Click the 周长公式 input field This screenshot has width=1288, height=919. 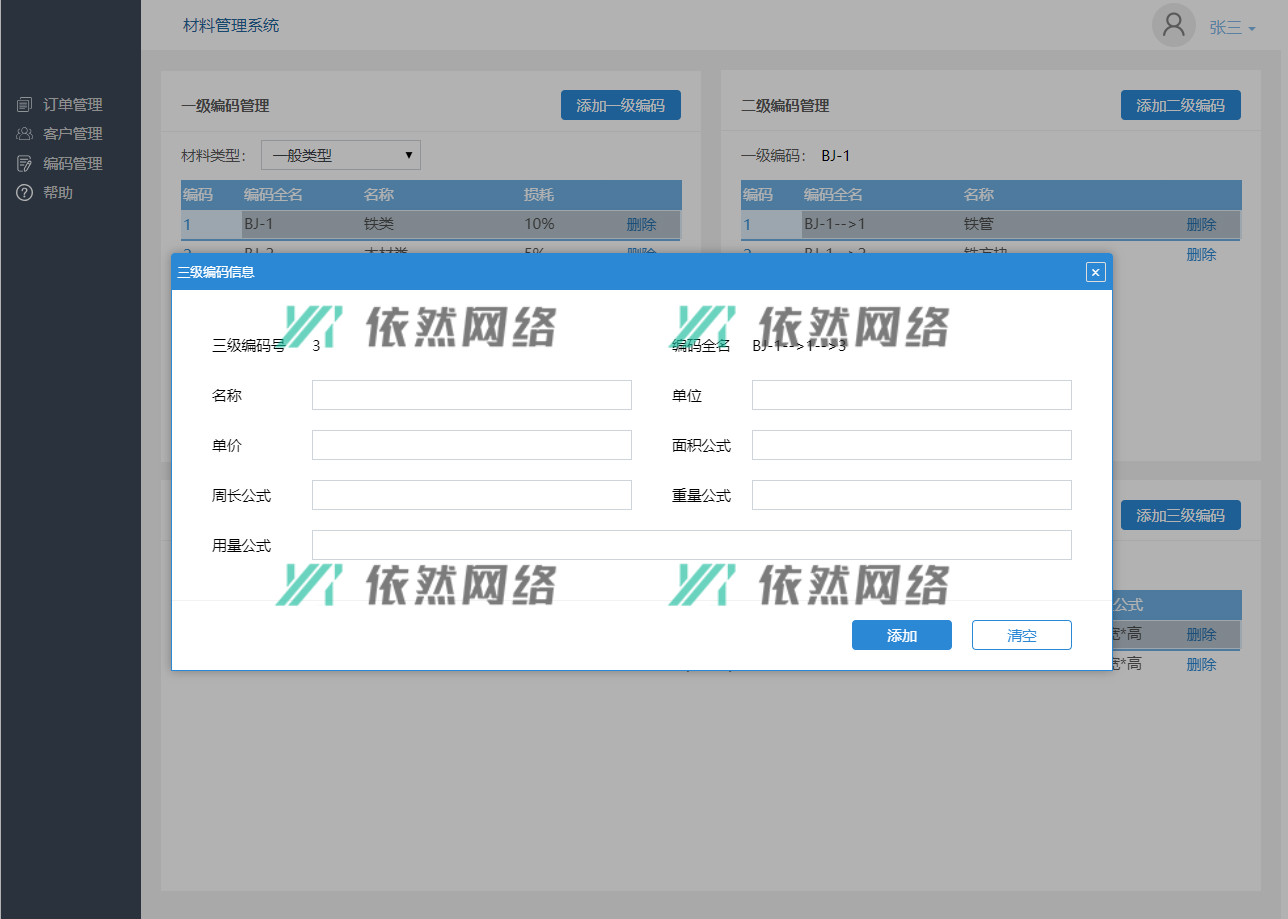471,495
